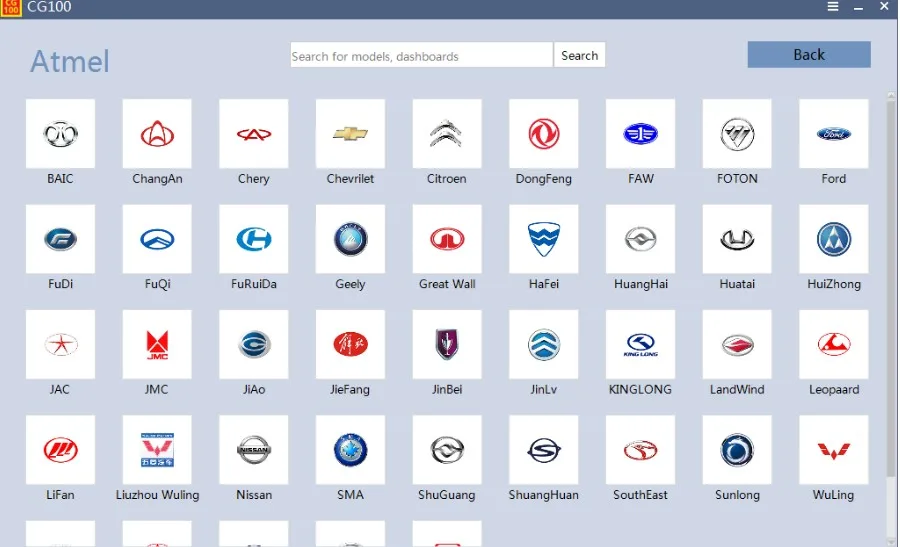Choose the WuLing red logo
This screenshot has width=900, height=547.
(834, 450)
